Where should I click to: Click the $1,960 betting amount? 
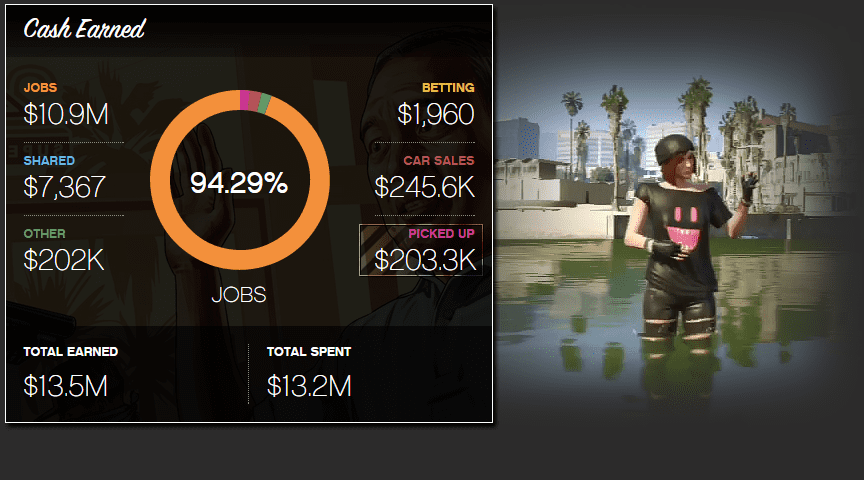(436, 114)
